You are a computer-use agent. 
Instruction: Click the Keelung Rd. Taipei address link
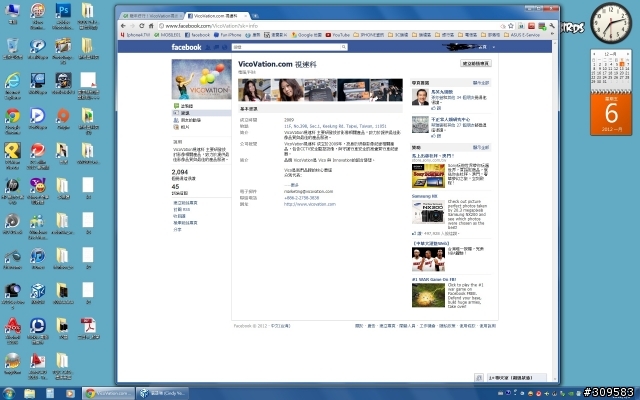(335, 126)
